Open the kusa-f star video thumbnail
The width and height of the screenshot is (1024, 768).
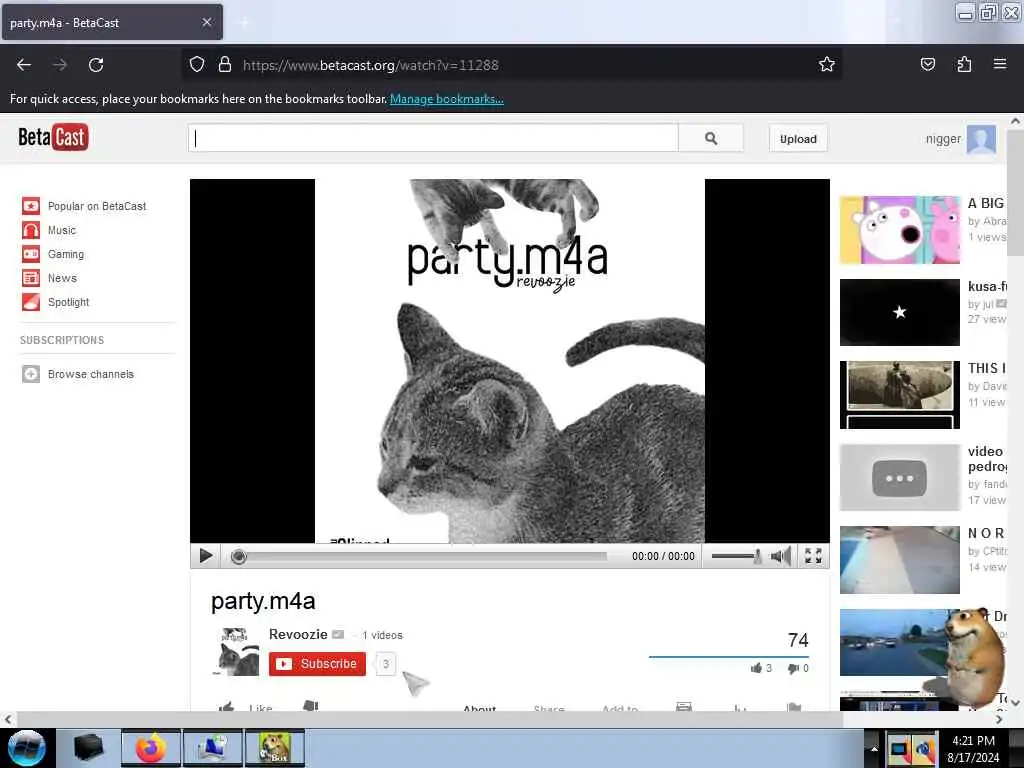(x=900, y=312)
